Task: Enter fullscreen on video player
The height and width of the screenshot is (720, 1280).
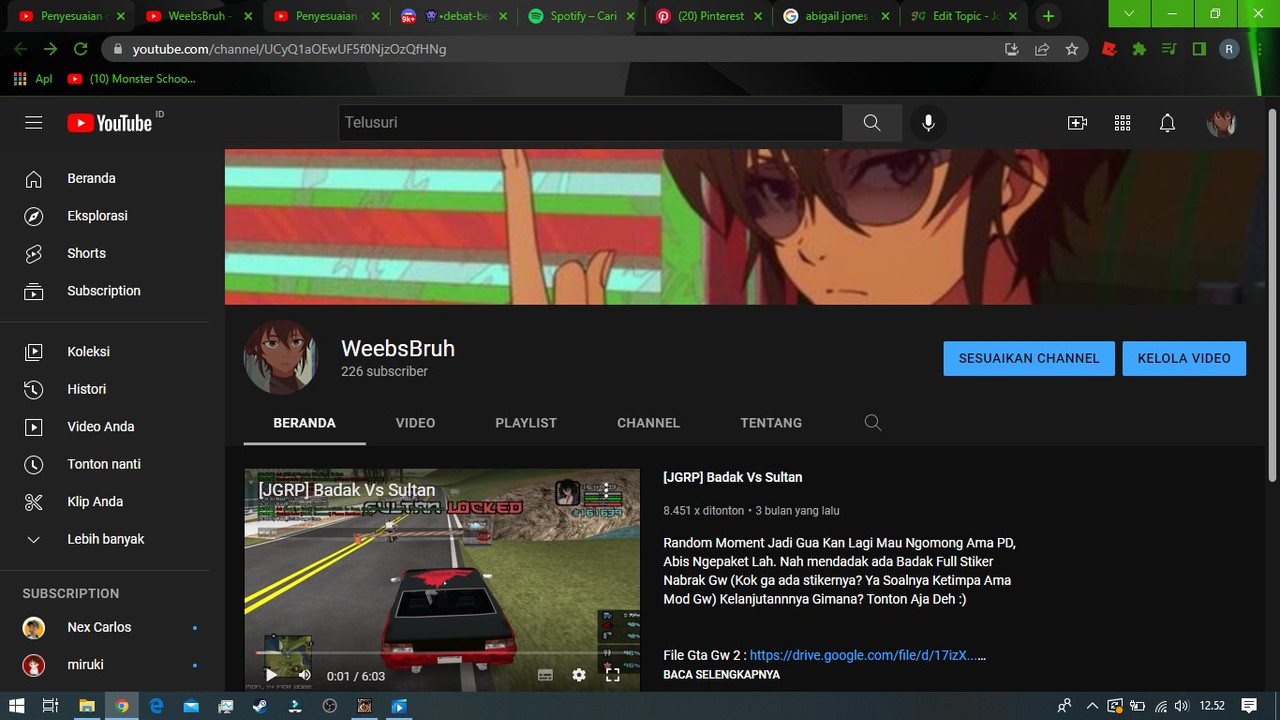Action: tap(613, 675)
